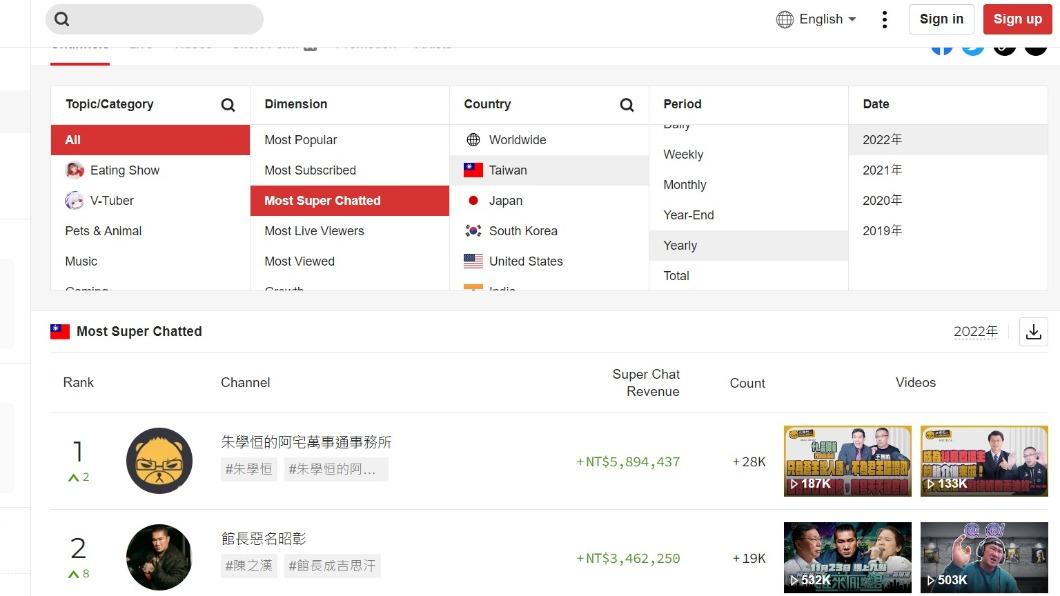Select United States in country list
The width and height of the screenshot is (1060, 596).
[549, 262]
